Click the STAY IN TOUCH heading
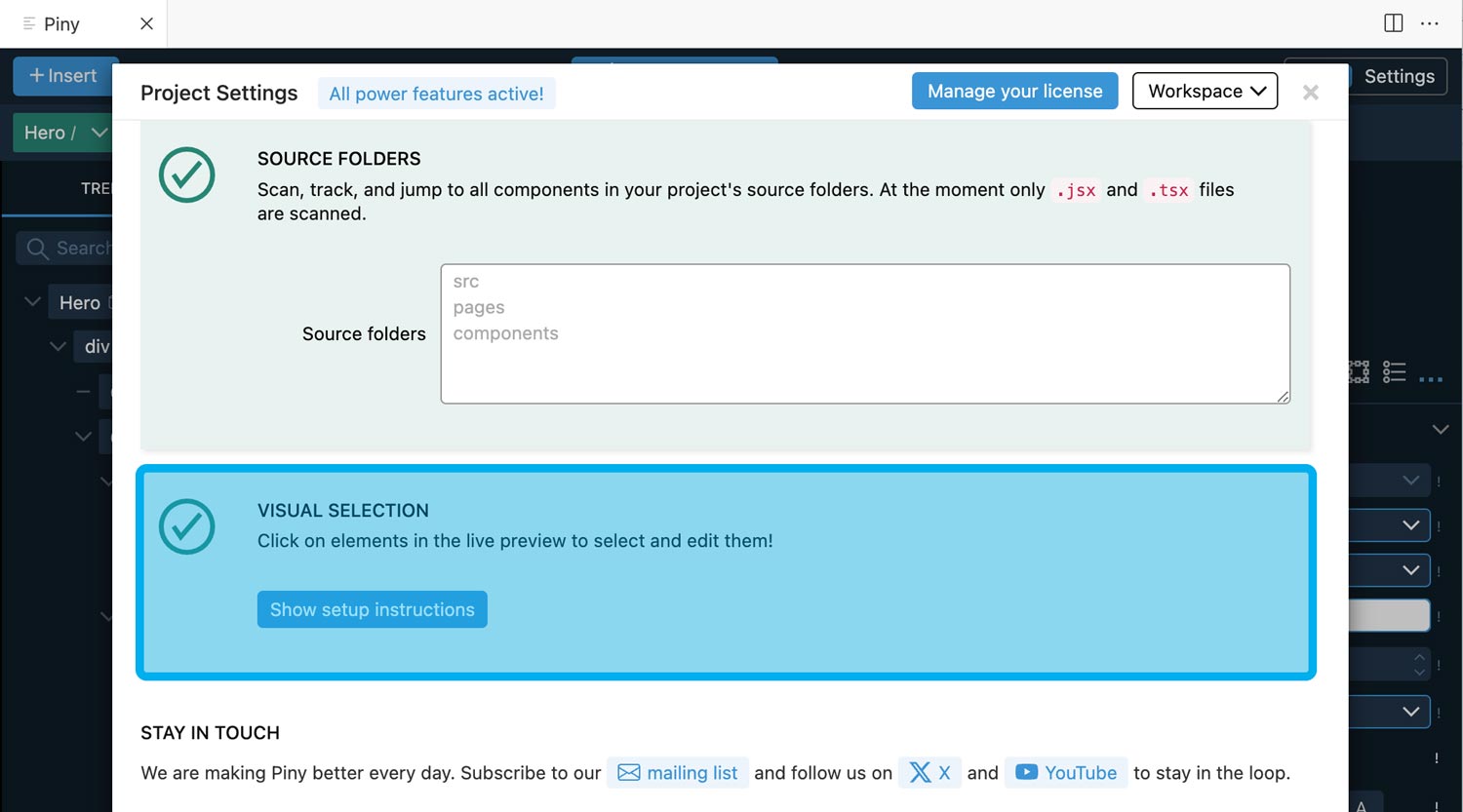The width and height of the screenshot is (1463, 812). pyautogui.click(x=210, y=733)
